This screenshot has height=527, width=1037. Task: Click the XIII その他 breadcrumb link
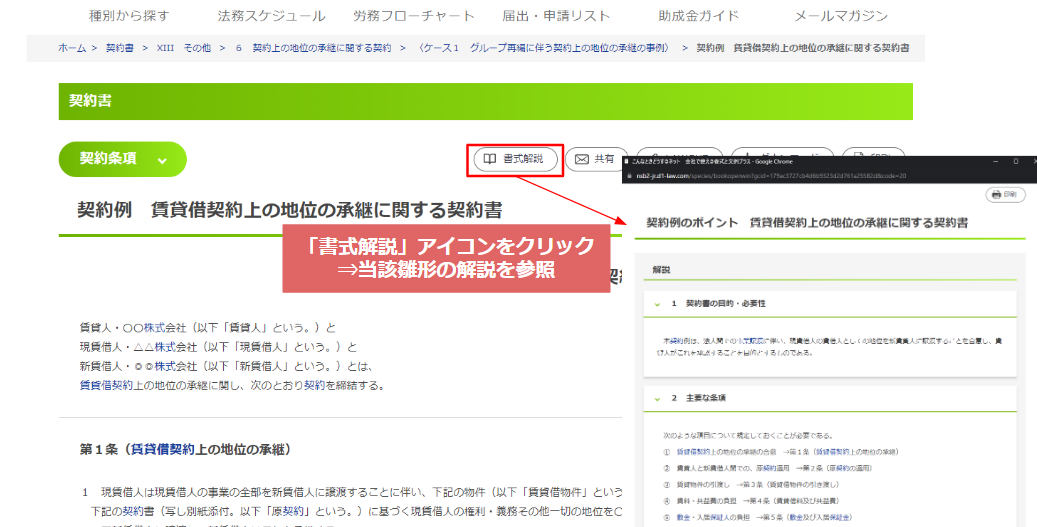pyautogui.click(x=185, y=48)
